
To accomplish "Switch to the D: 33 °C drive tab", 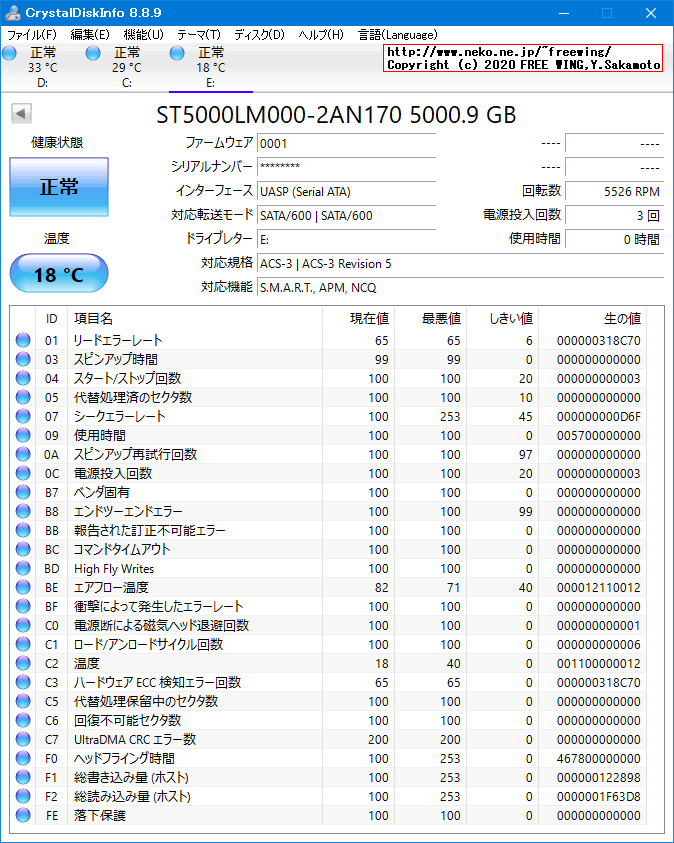I will (x=43, y=67).
